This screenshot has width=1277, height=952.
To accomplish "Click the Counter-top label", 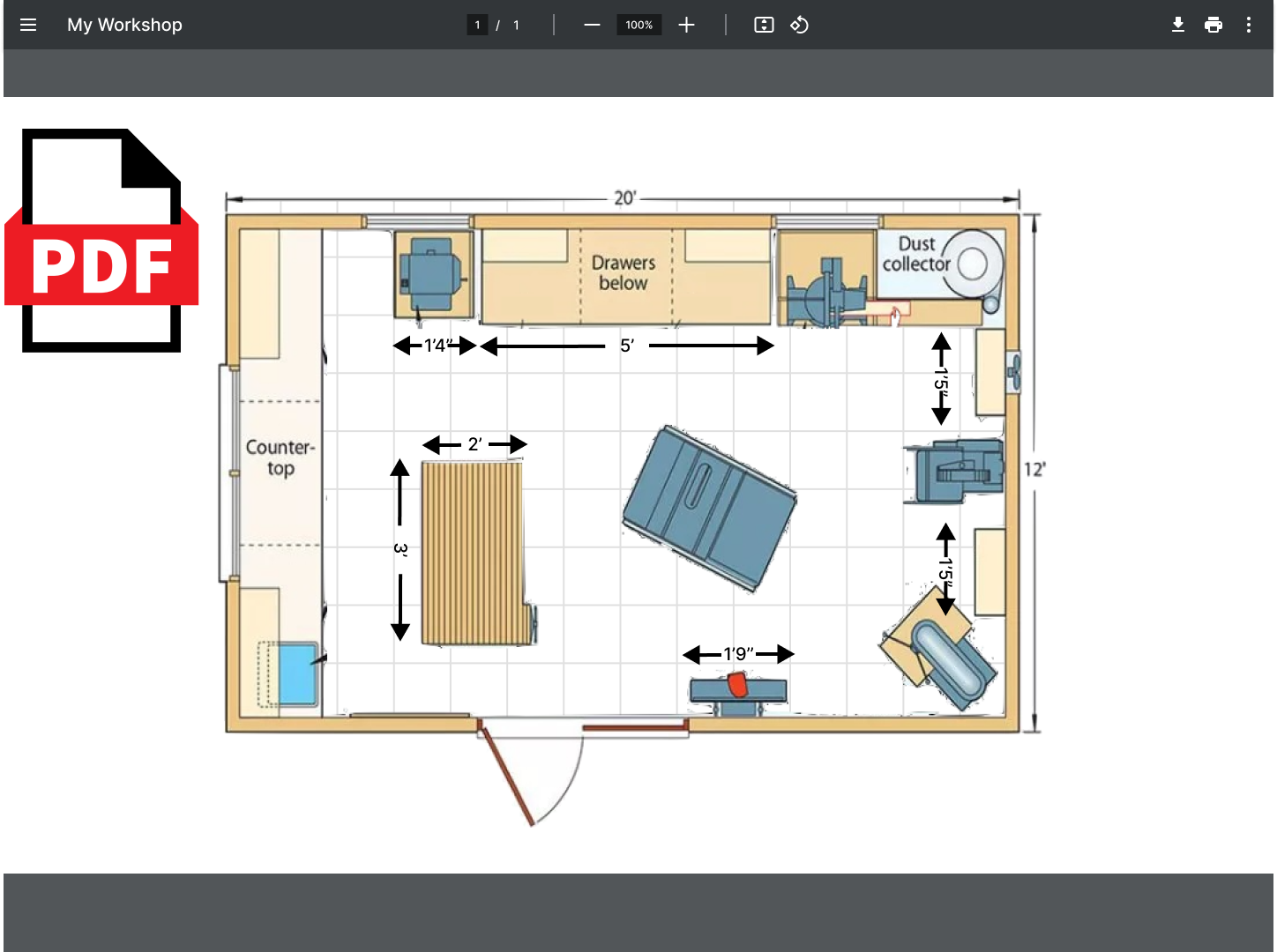I will (x=280, y=457).
